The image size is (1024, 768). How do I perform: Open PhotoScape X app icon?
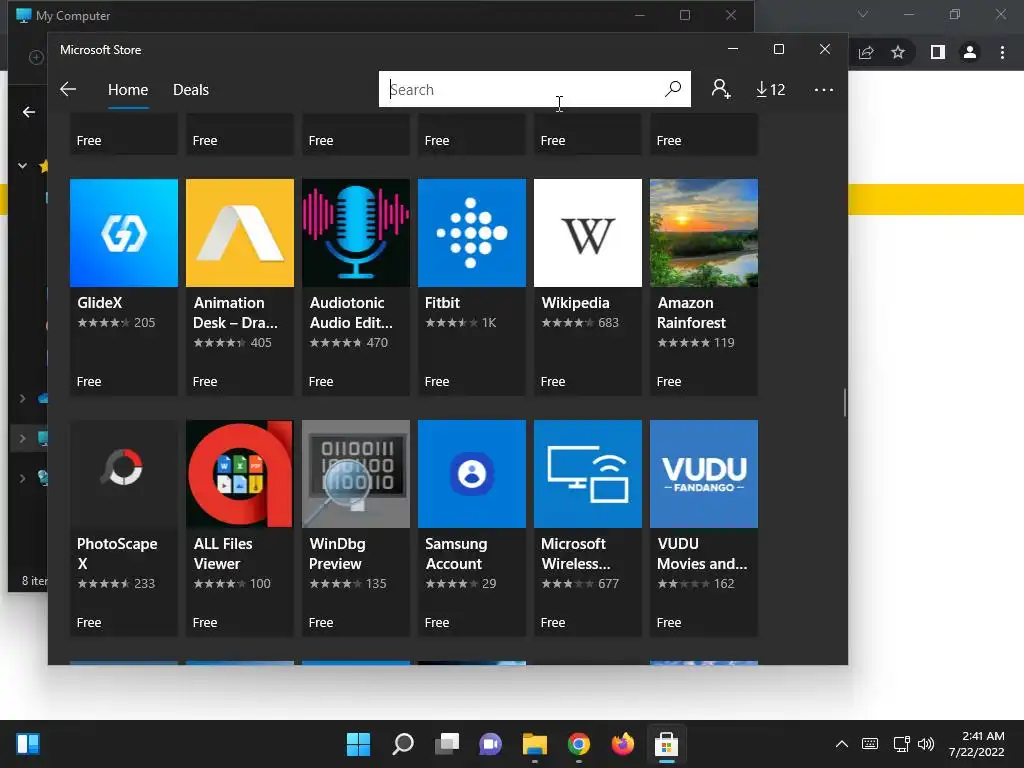pyautogui.click(x=123, y=473)
